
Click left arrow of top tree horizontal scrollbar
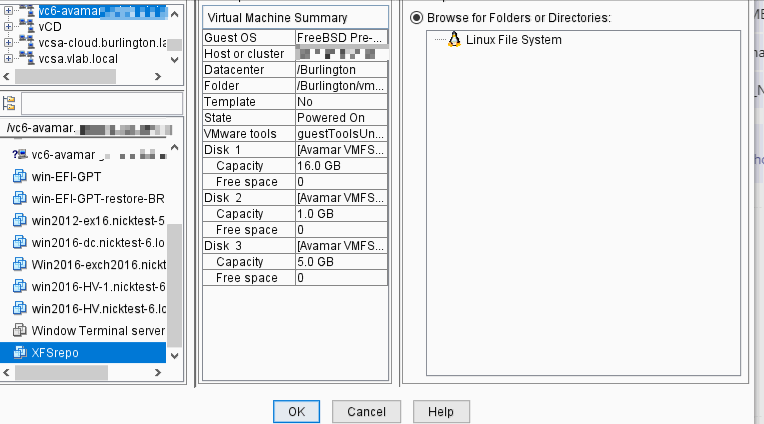[6, 77]
